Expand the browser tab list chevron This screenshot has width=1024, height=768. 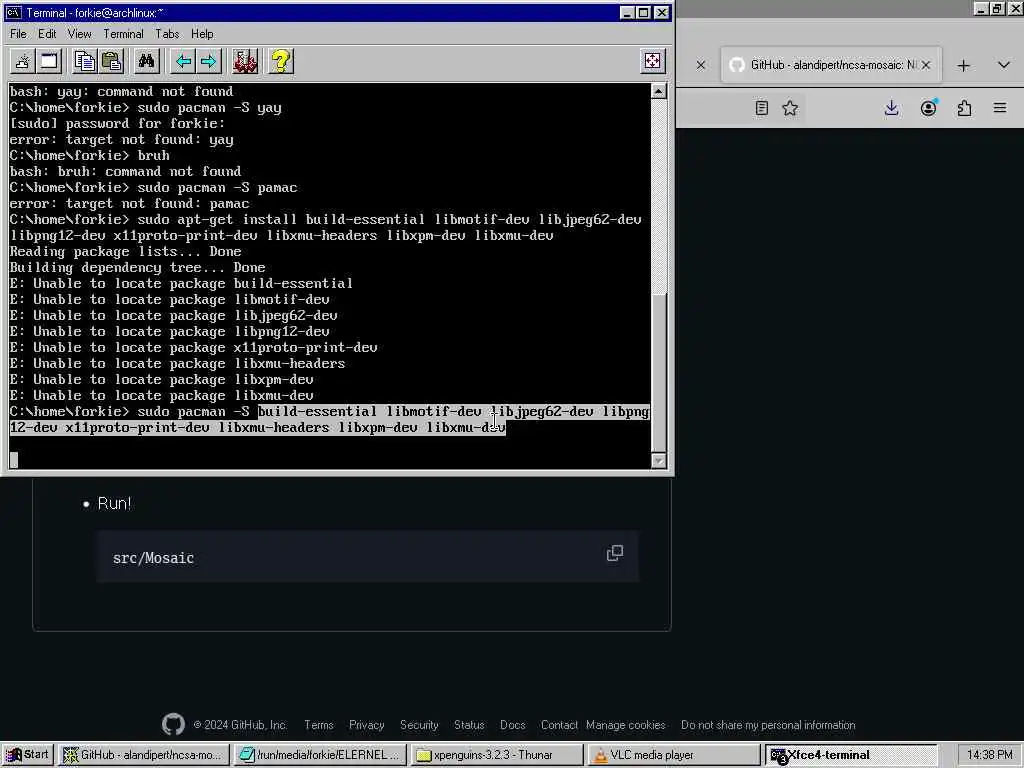click(x=1004, y=65)
